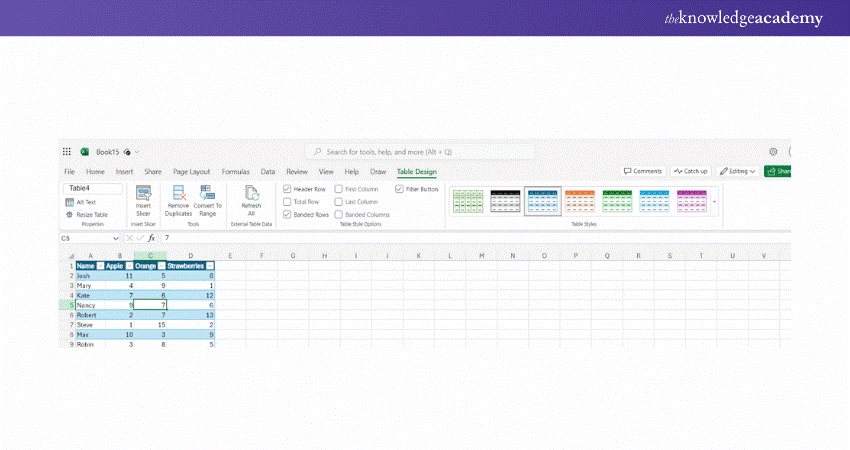
Task: Click Convert To Range icon
Action: click(207, 194)
